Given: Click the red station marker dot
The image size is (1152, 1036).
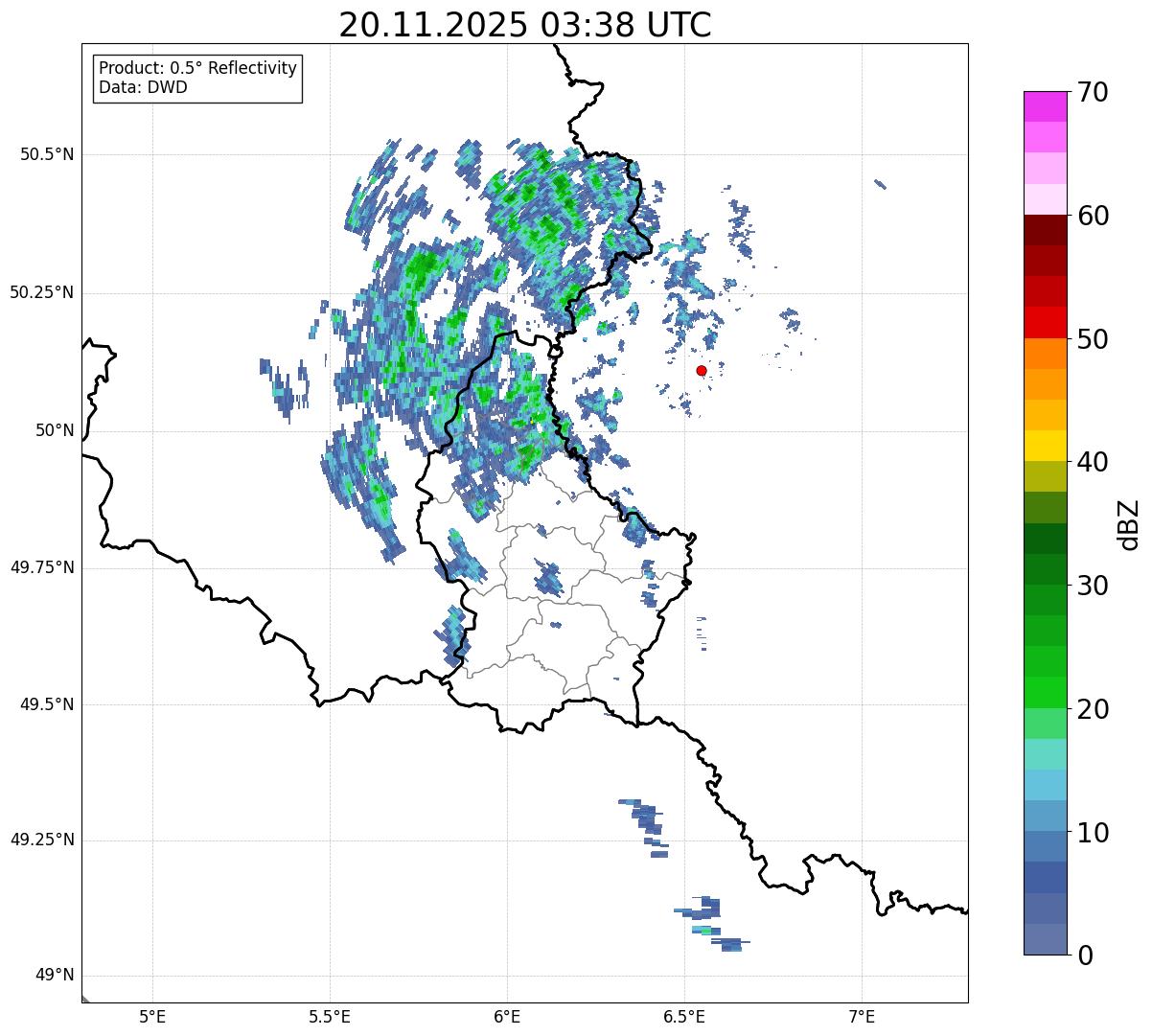Looking at the screenshot, I should [x=702, y=370].
